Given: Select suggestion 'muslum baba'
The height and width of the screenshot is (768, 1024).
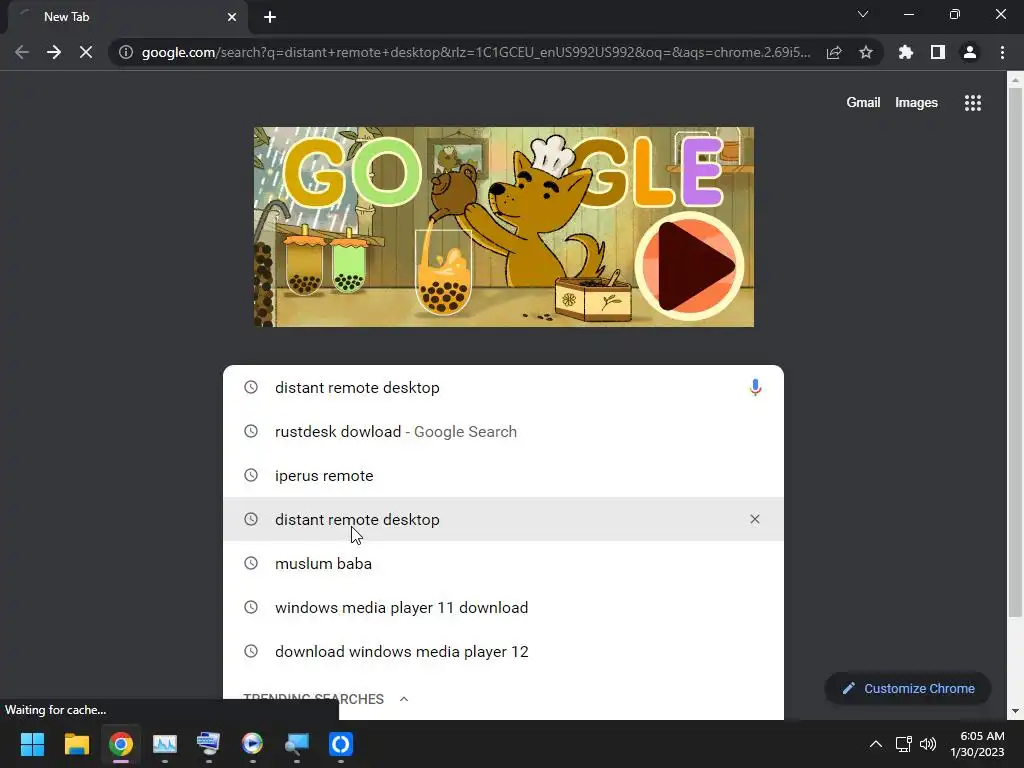Looking at the screenshot, I should 503,564.
